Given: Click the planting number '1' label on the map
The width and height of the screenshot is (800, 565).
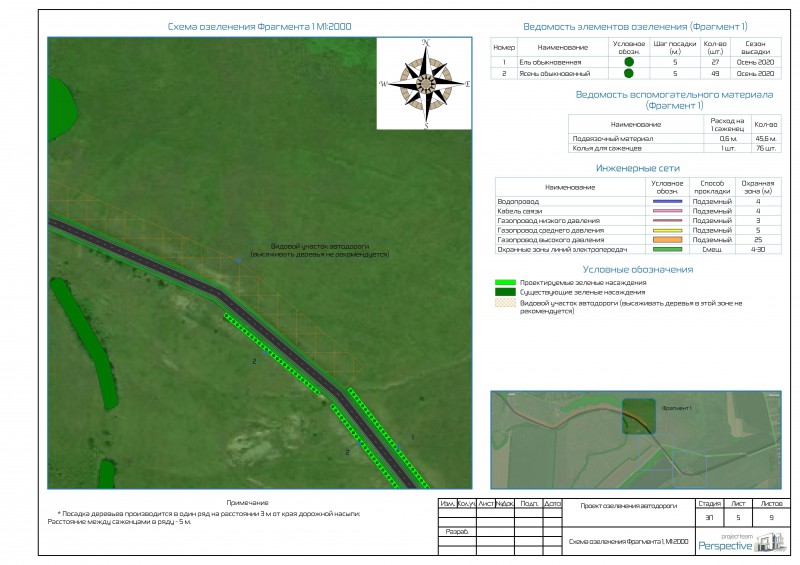Looking at the screenshot, I should (x=413, y=437).
